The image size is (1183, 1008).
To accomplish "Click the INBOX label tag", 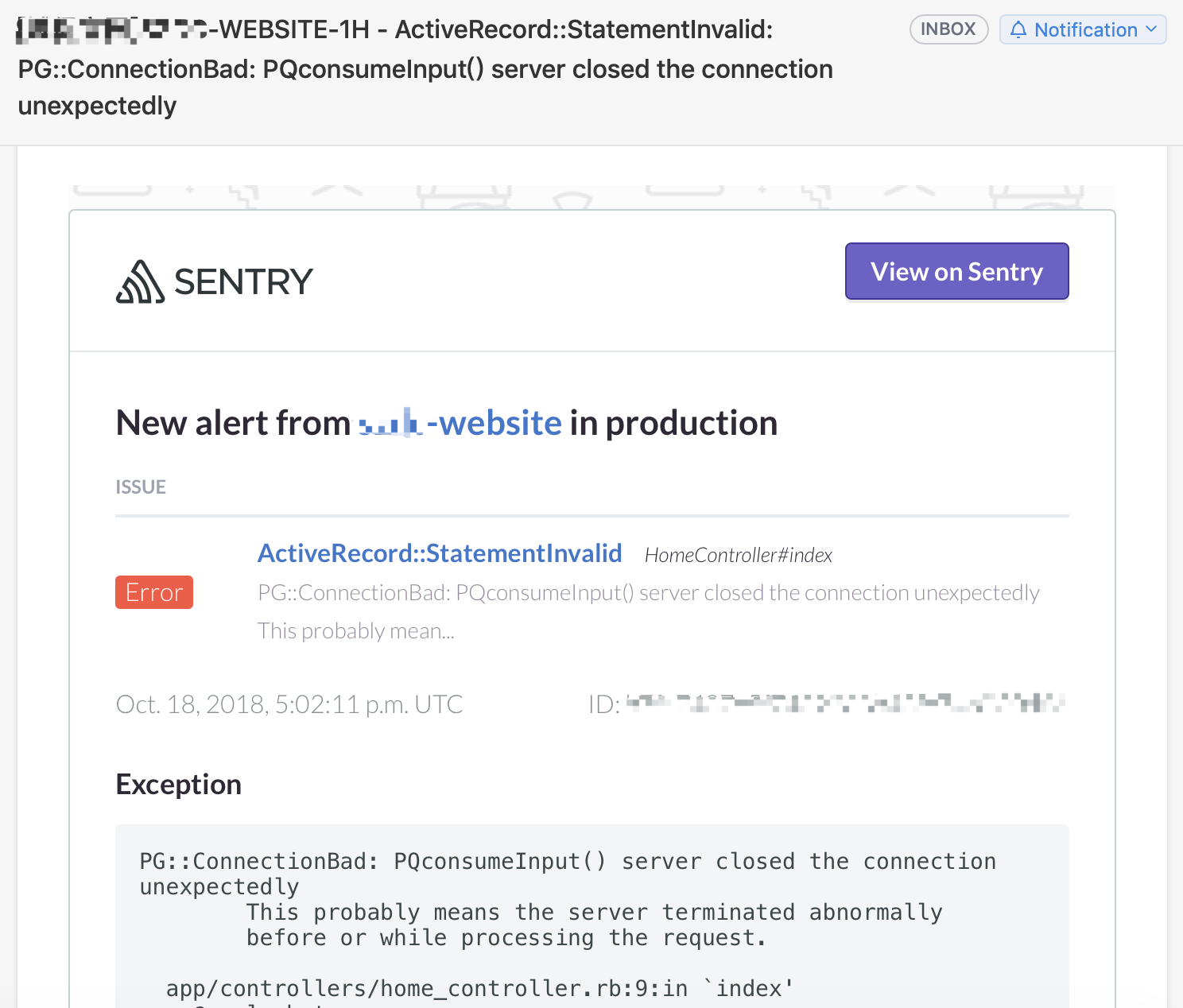I will click(x=948, y=29).
